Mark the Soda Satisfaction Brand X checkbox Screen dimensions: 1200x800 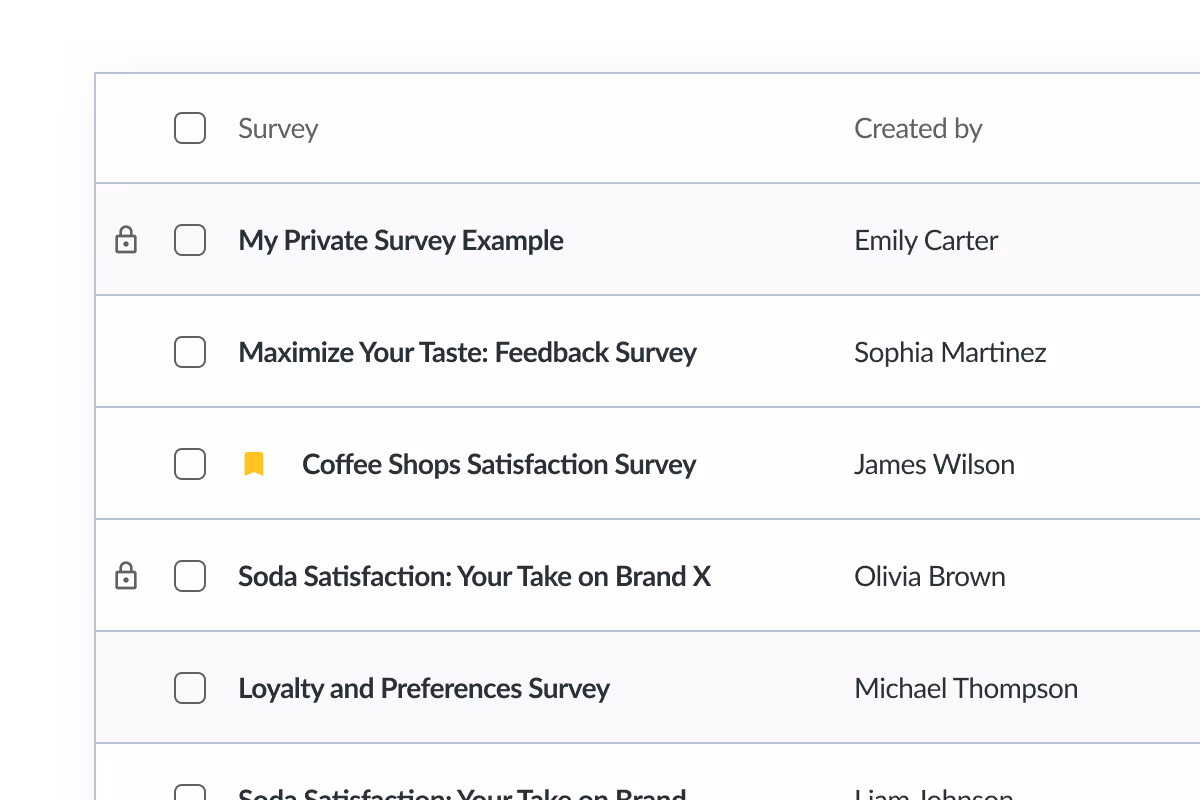[190, 576]
